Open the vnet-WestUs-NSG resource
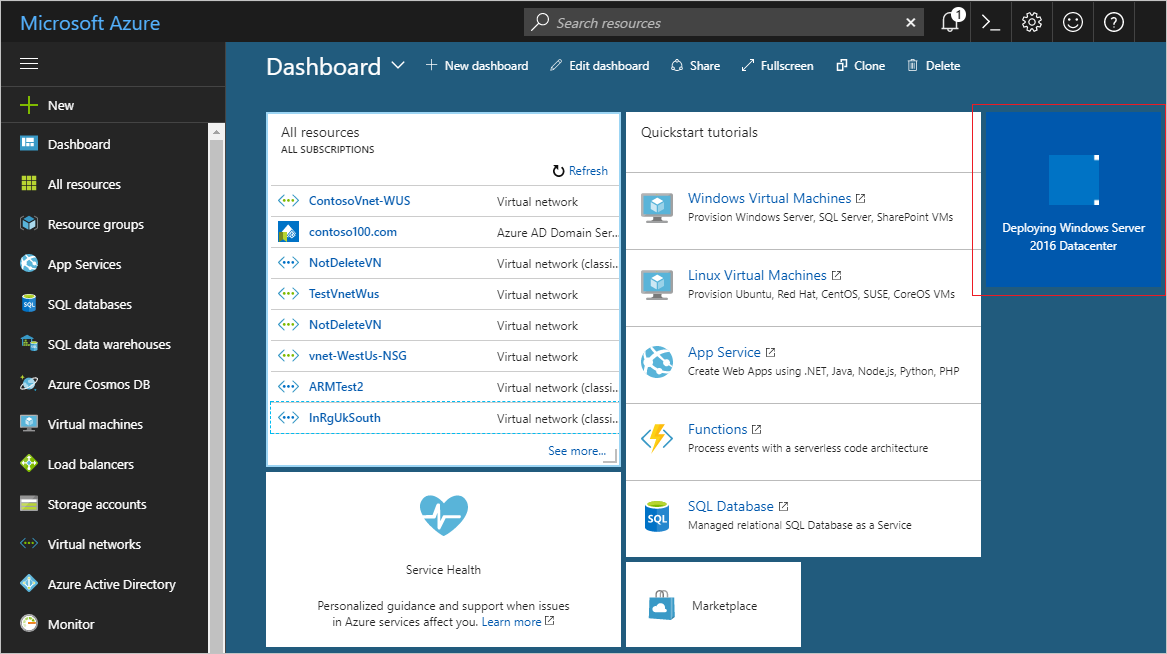This screenshot has width=1167, height=654. tap(358, 356)
